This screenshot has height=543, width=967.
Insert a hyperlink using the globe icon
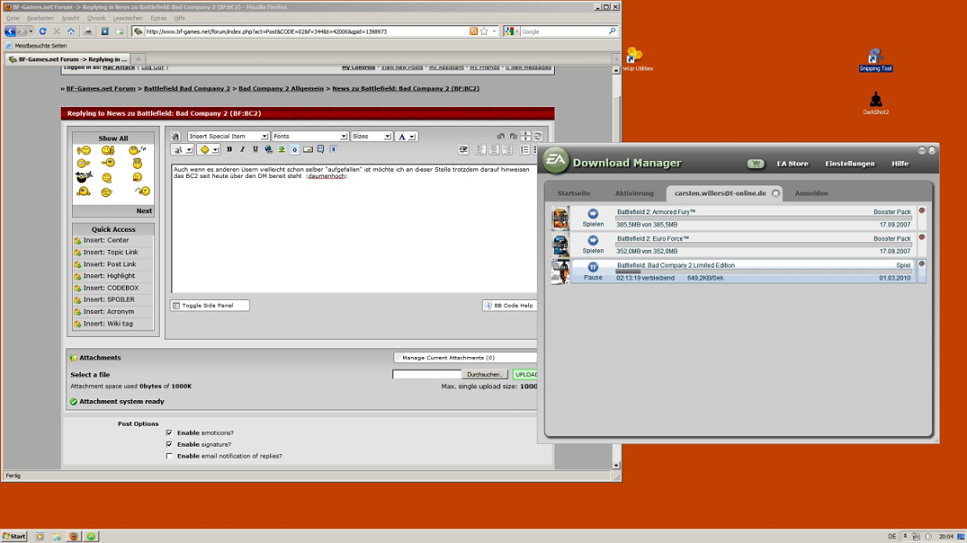[268, 149]
